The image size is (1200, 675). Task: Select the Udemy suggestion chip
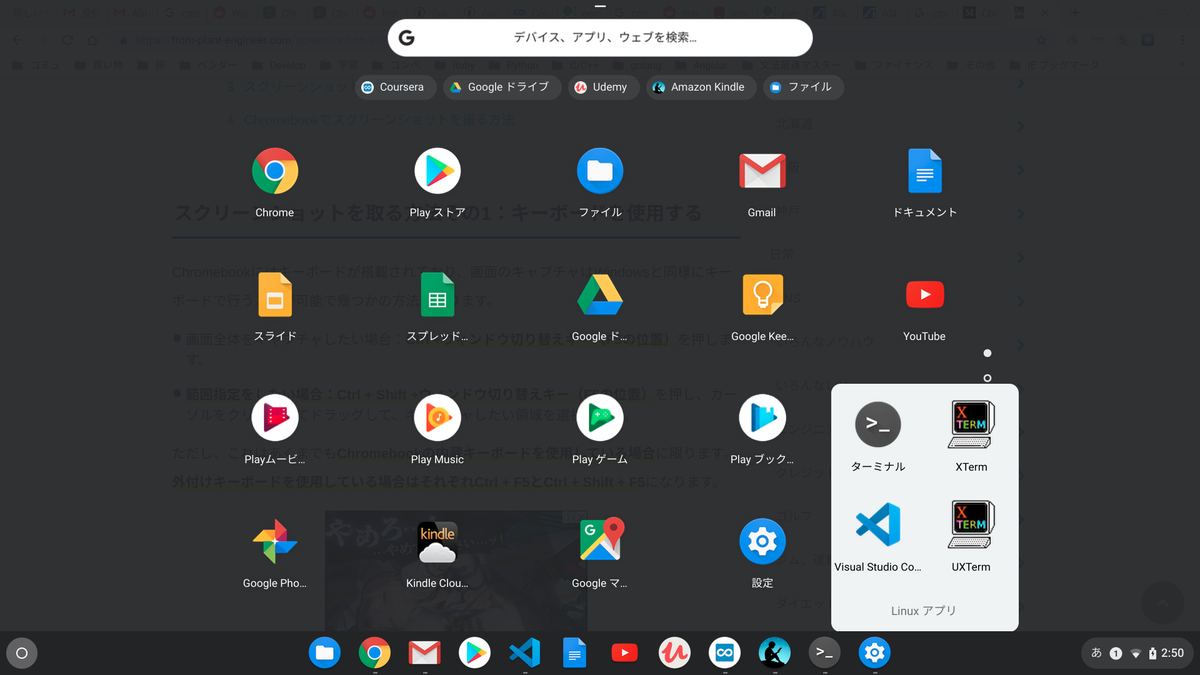602,87
